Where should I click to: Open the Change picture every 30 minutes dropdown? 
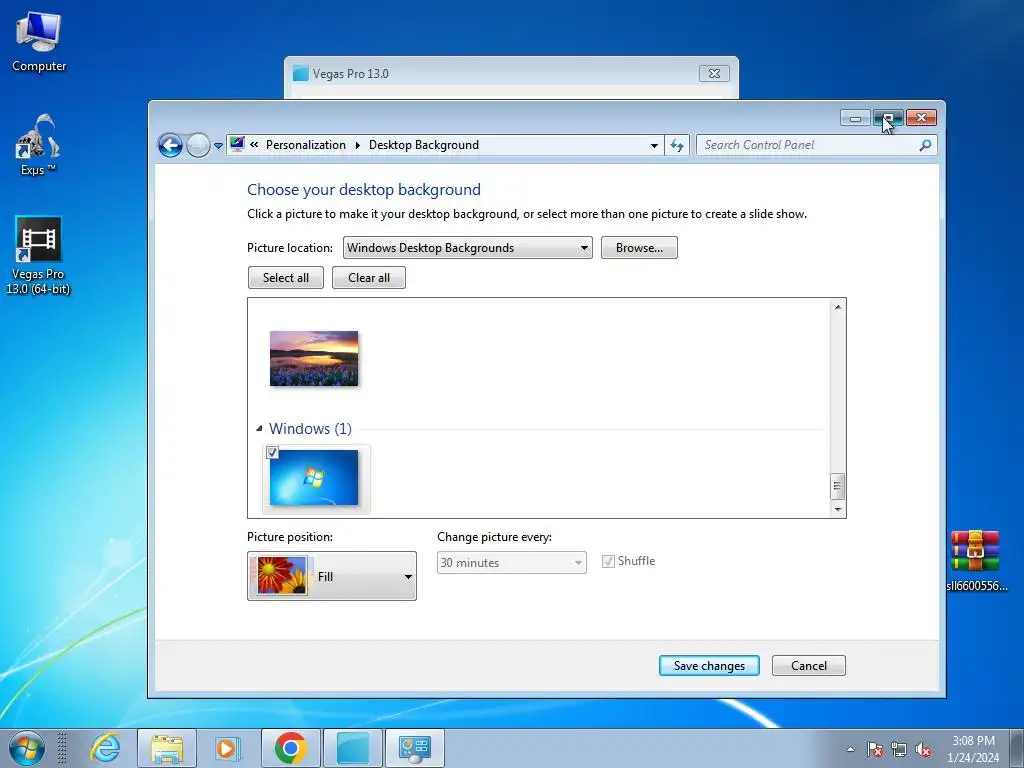[x=511, y=562]
